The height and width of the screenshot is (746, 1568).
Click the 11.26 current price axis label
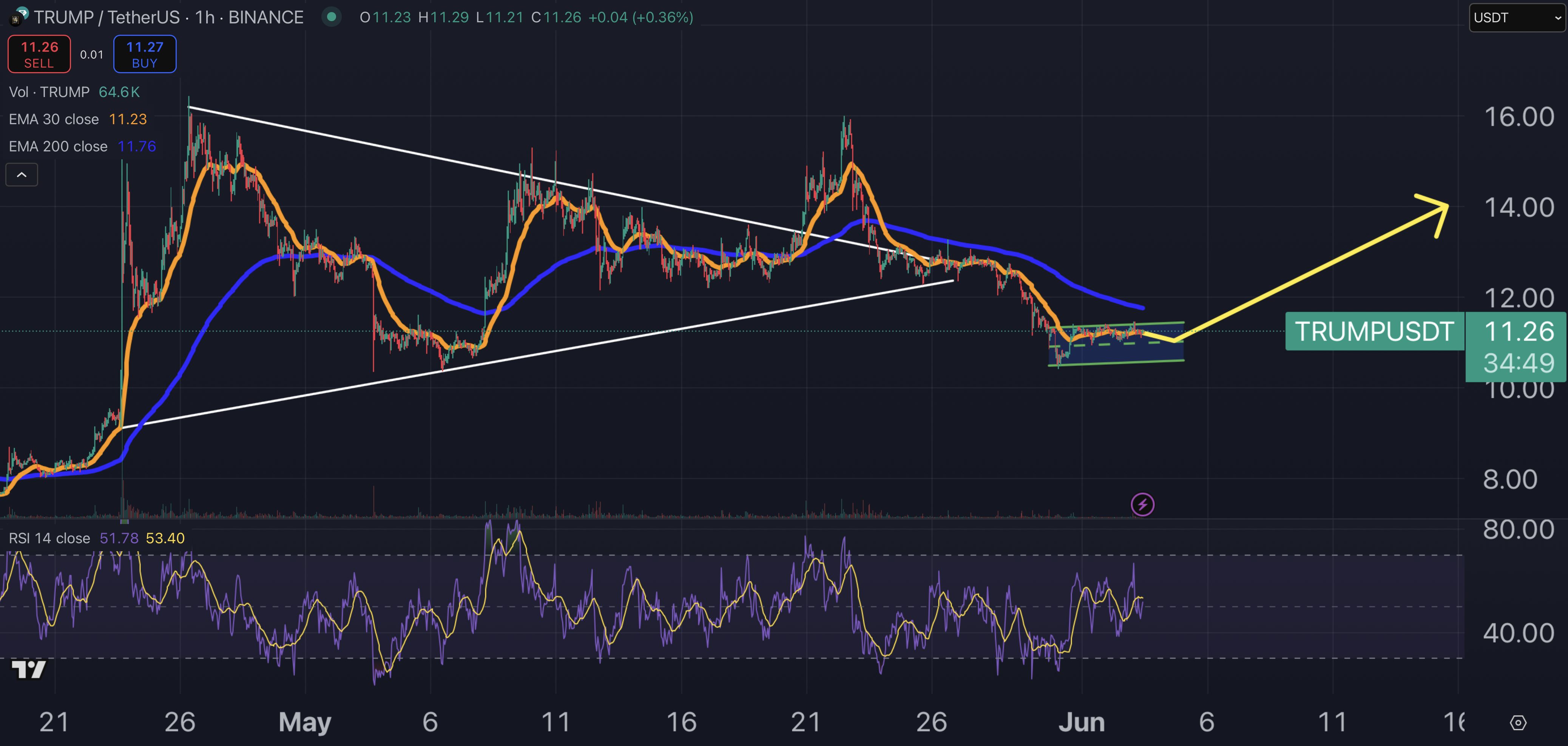pyautogui.click(x=1518, y=331)
